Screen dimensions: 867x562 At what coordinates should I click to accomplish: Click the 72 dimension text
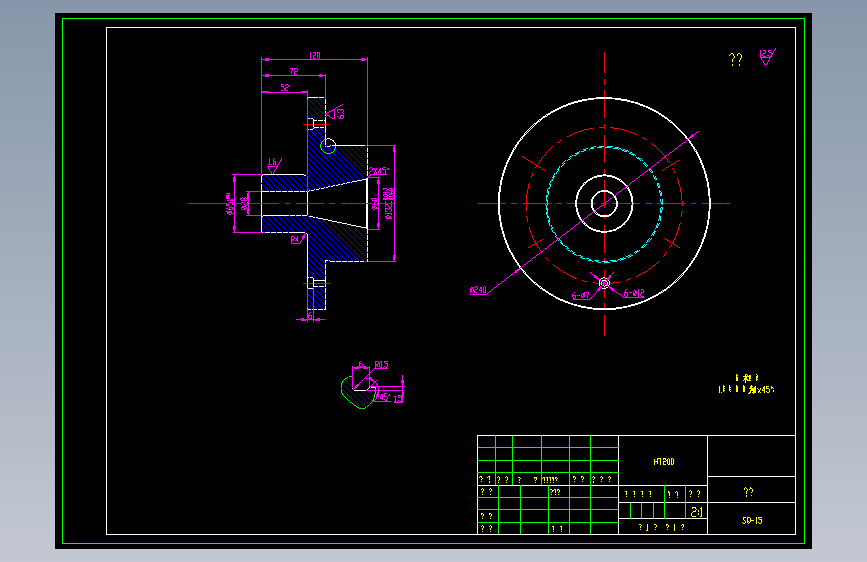coord(294,71)
